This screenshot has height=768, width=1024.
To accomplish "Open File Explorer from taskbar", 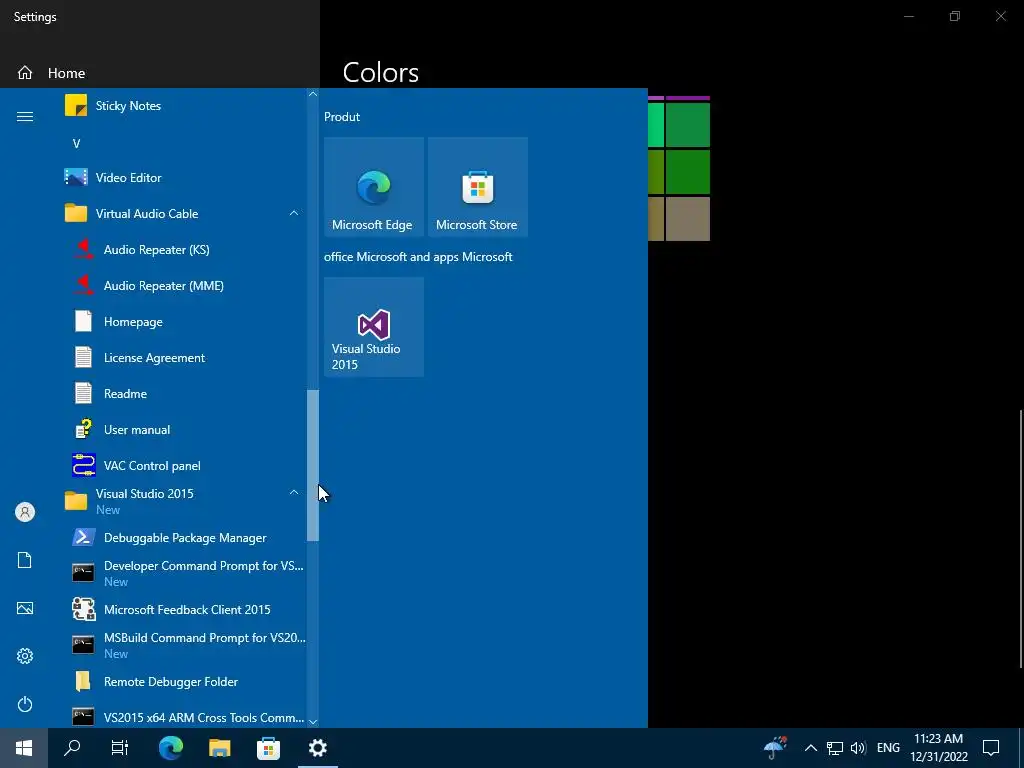I will coord(219,748).
